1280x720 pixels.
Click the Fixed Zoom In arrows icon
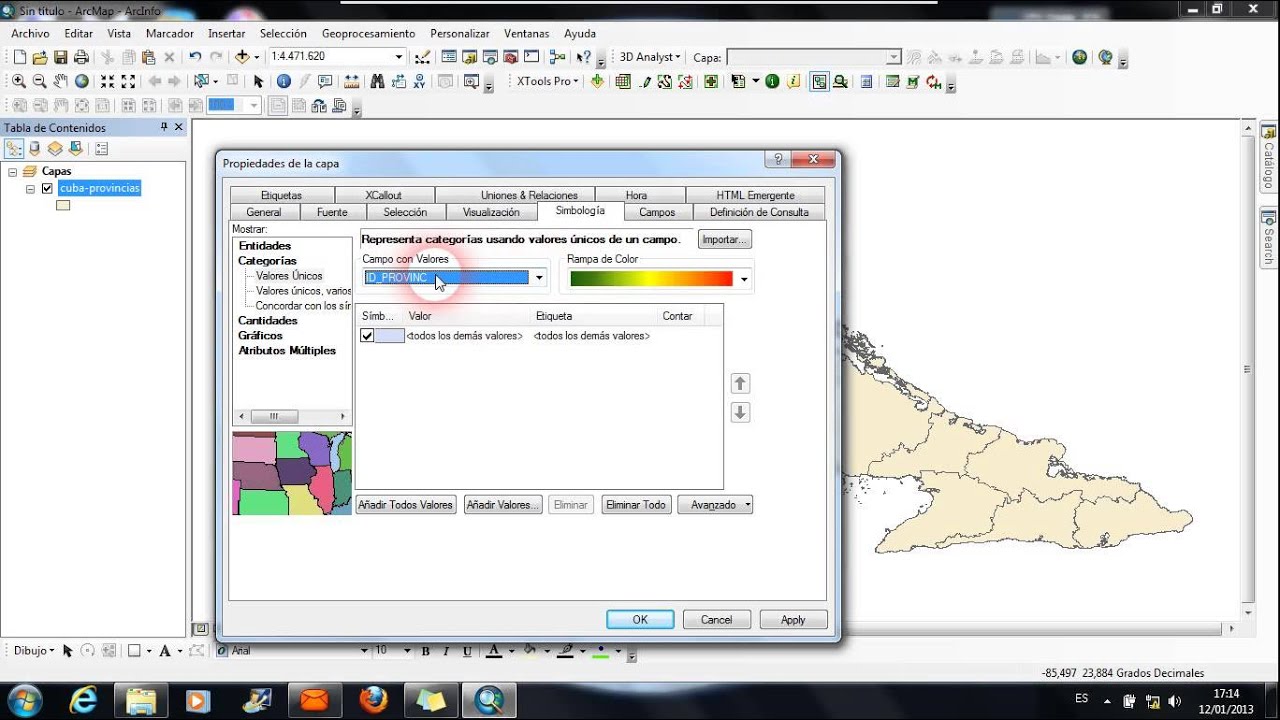coord(107,81)
